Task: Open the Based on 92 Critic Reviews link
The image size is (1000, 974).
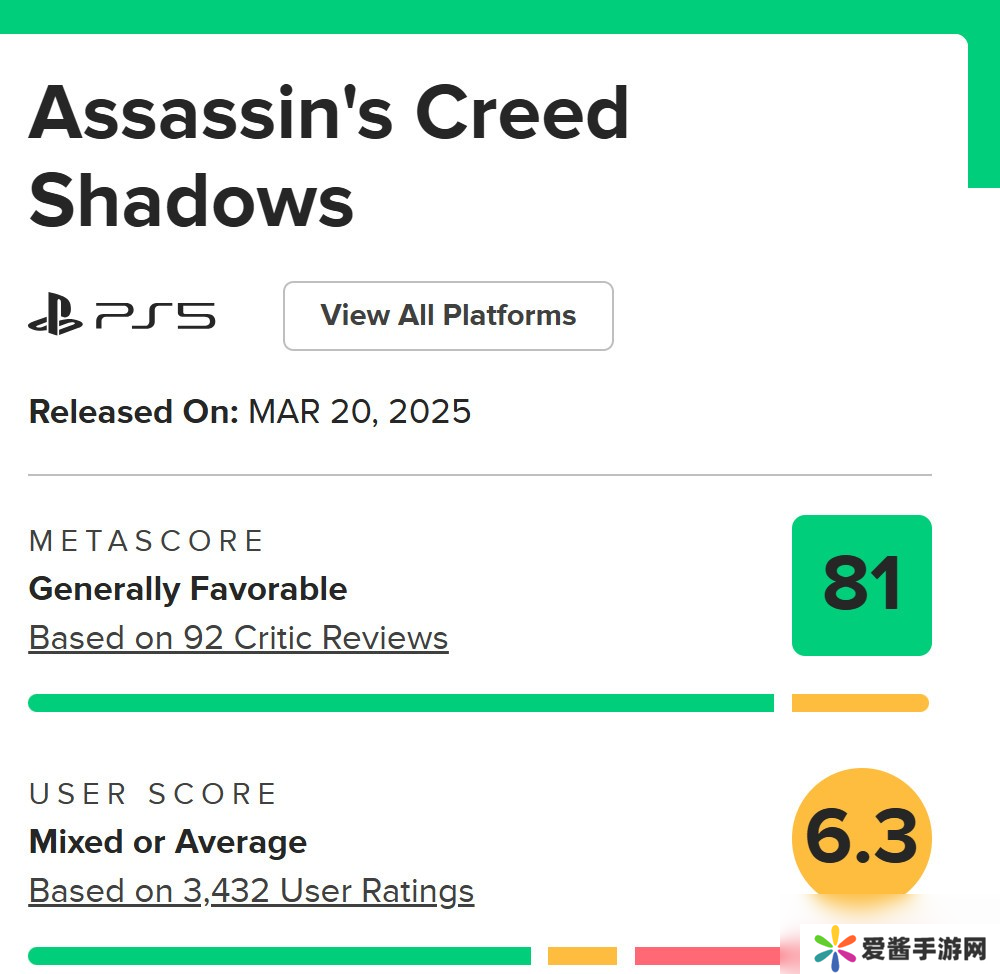Action: tap(238, 638)
